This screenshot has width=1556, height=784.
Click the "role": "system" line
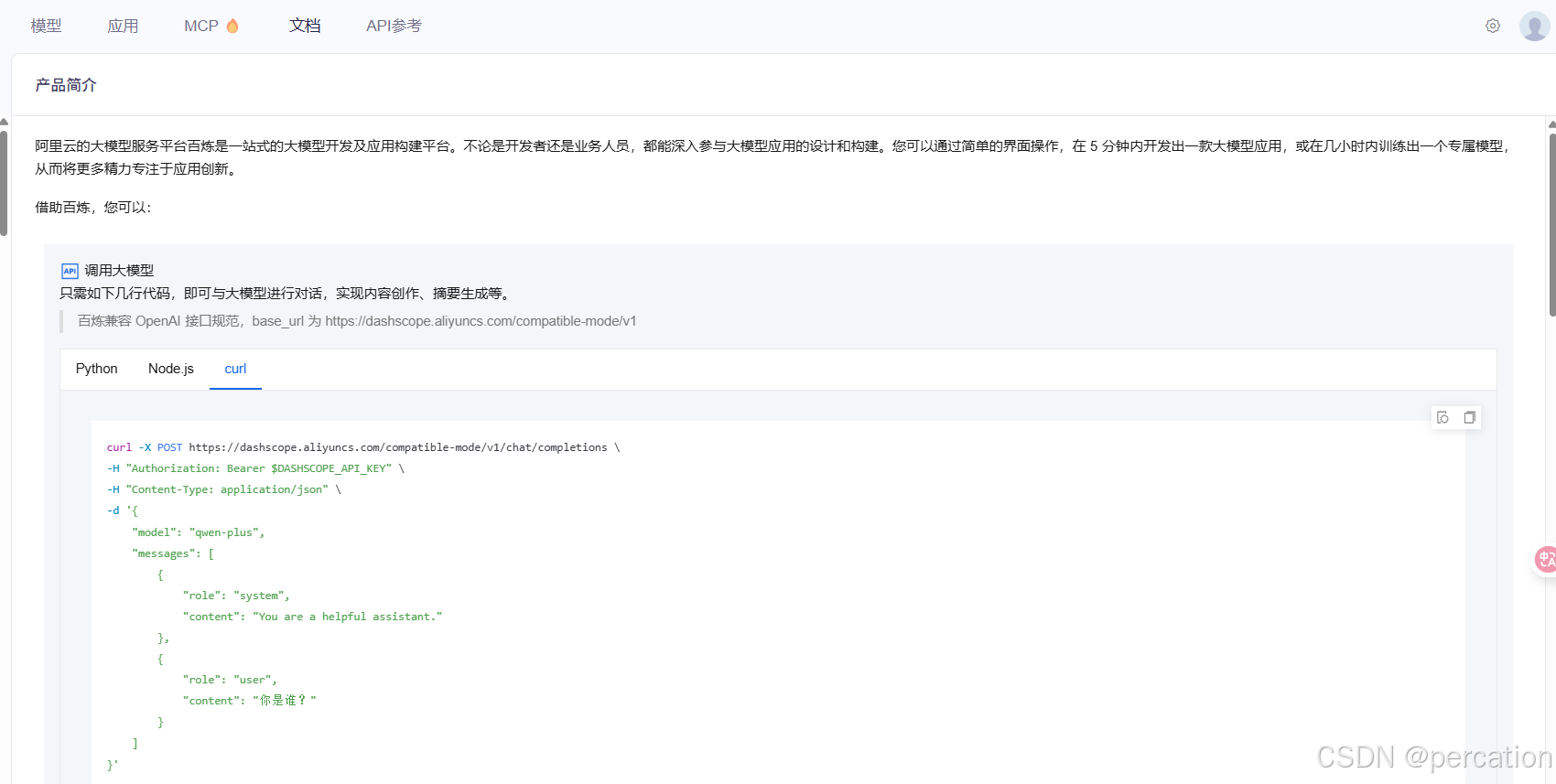pyautogui.click(x=236, y=596)
